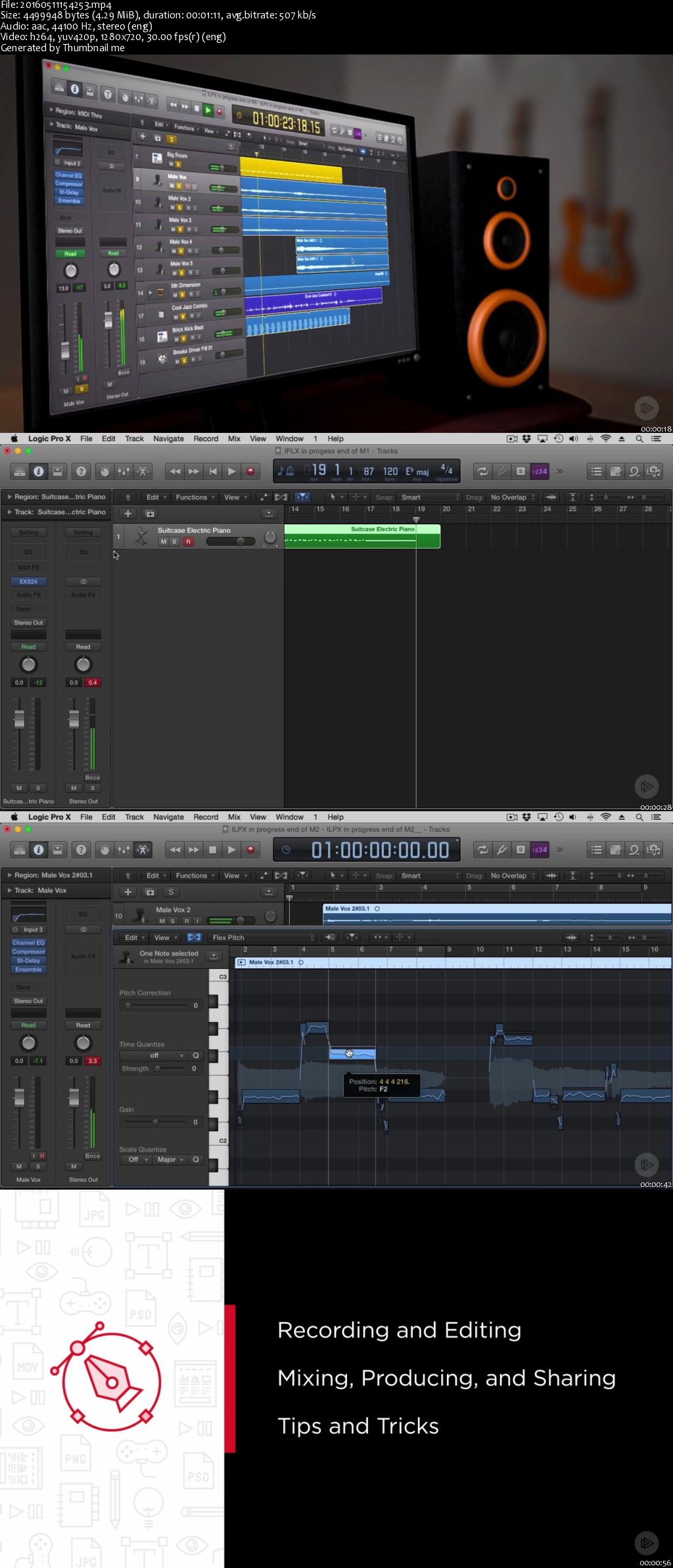Open the Channel EQ plug-in slot
The width and height of the screenshot is (673, 1568).
28,943
